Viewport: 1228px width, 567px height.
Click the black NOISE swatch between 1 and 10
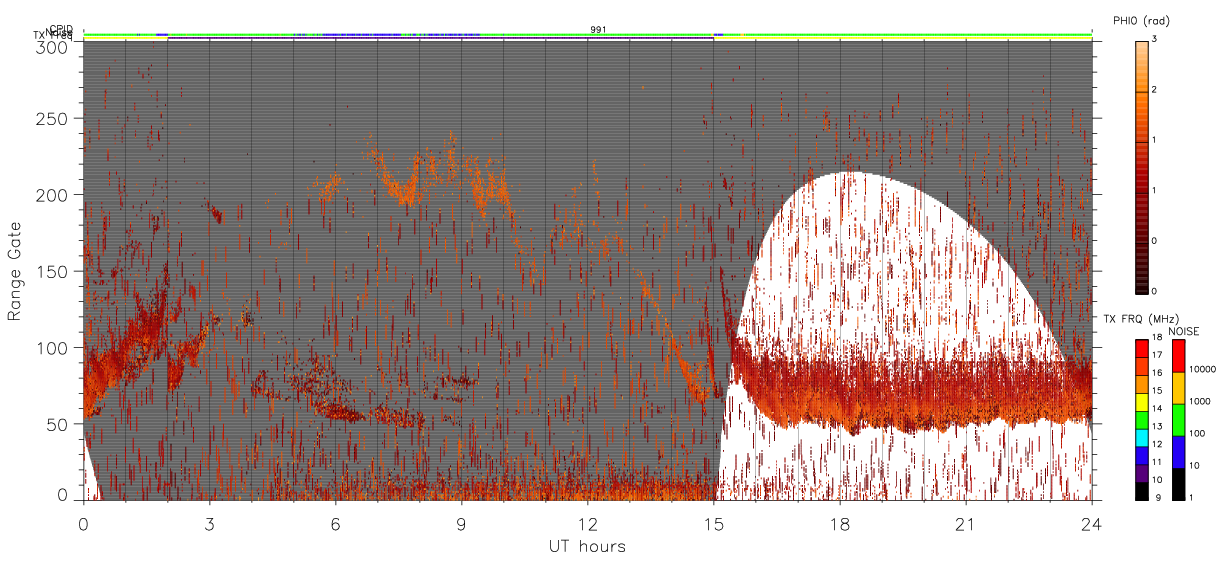pyautogui.click(x=1178, y=484)
